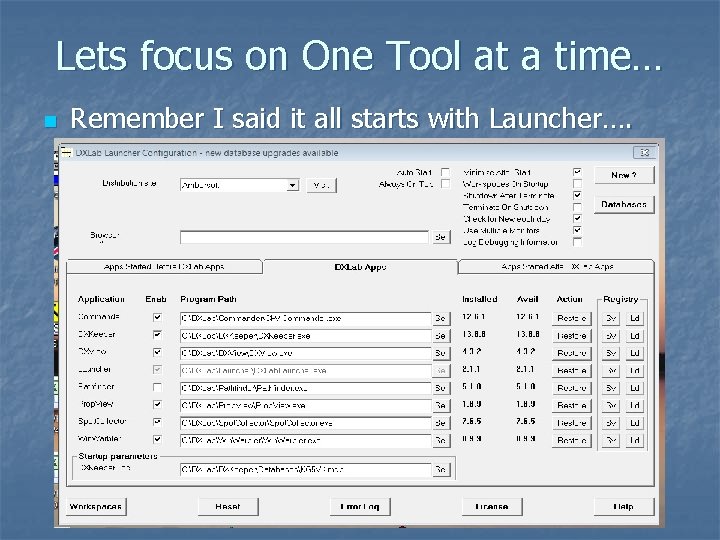Click the Sel button in the DXKeeper row
The width and height of the screenshot is (720, 540).
point(441,336)
